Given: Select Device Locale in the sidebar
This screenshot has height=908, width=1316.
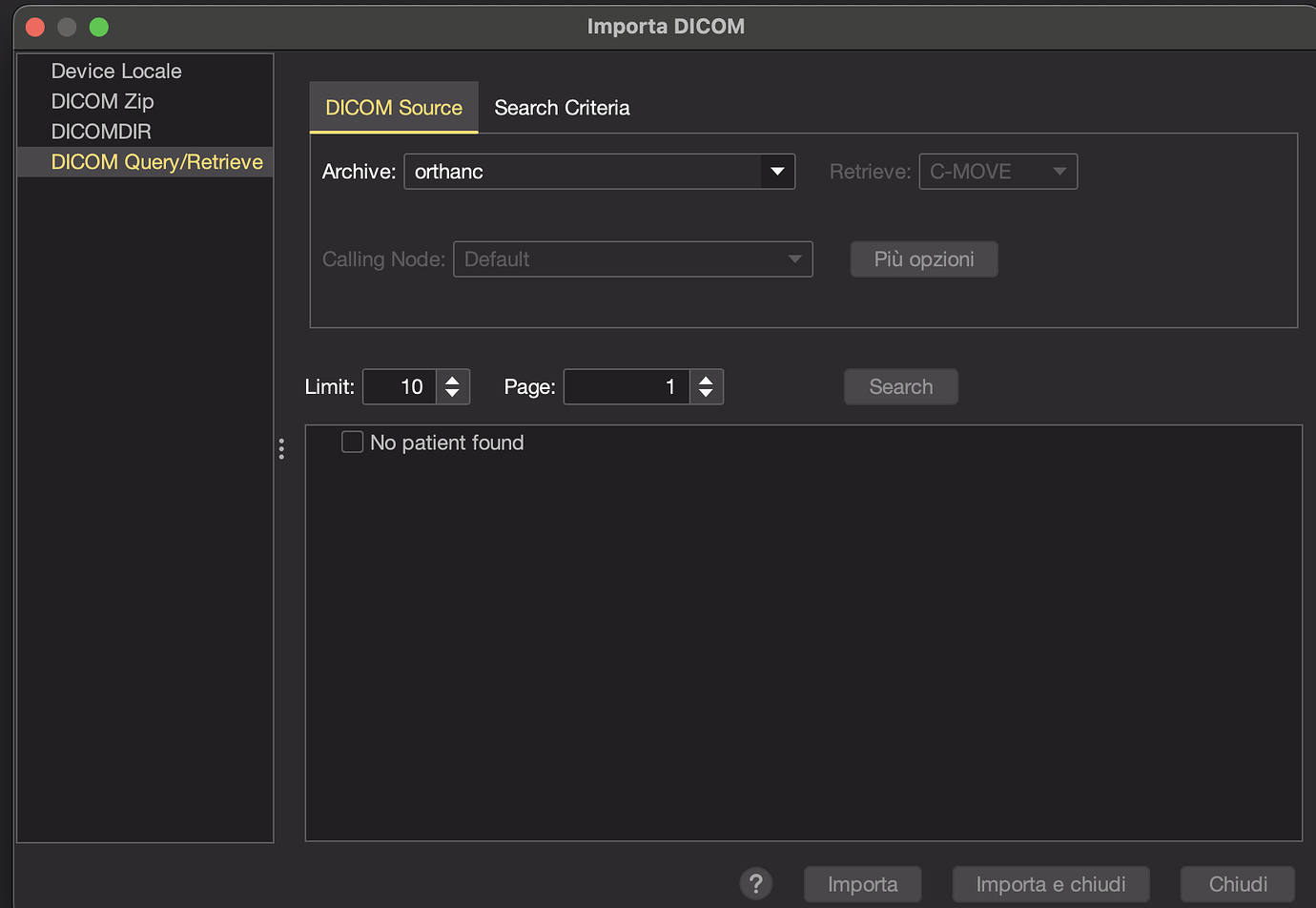Looking at the screenshot, I should [x=116, y=71].
